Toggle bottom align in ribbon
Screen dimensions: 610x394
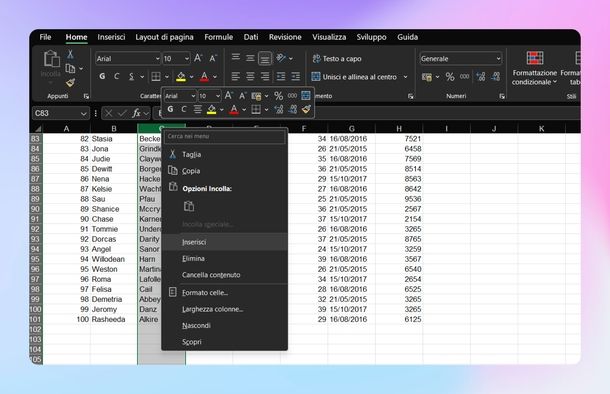(265, 58)
